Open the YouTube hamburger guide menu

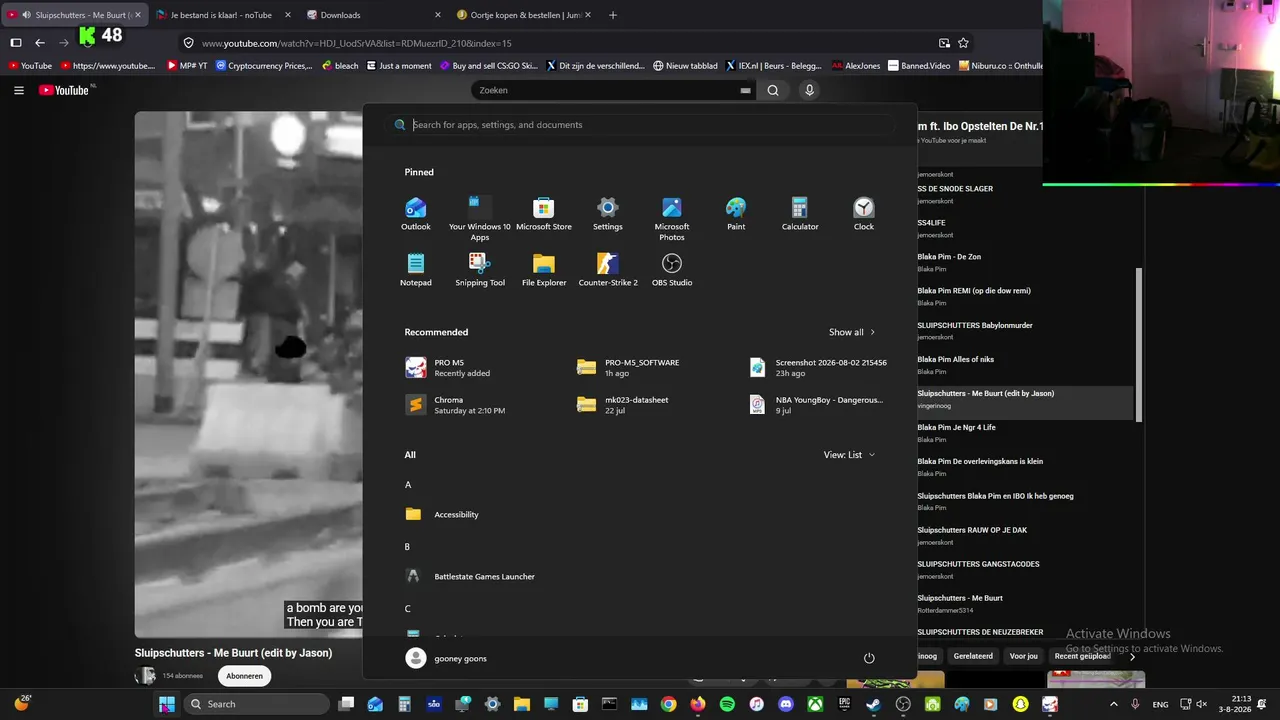pos(19,90)
